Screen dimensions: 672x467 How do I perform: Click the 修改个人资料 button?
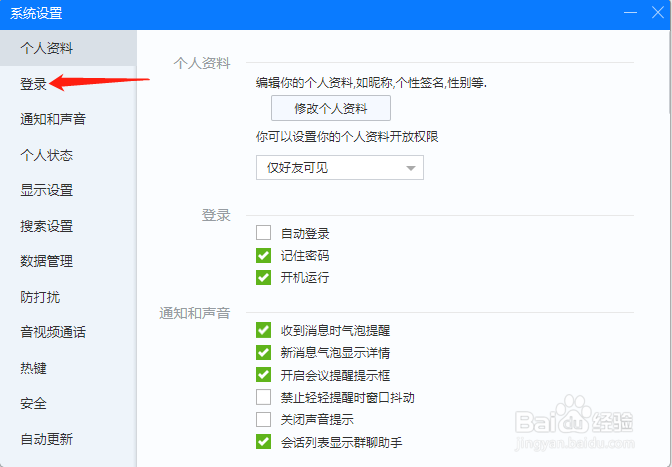tap(331, 108)
